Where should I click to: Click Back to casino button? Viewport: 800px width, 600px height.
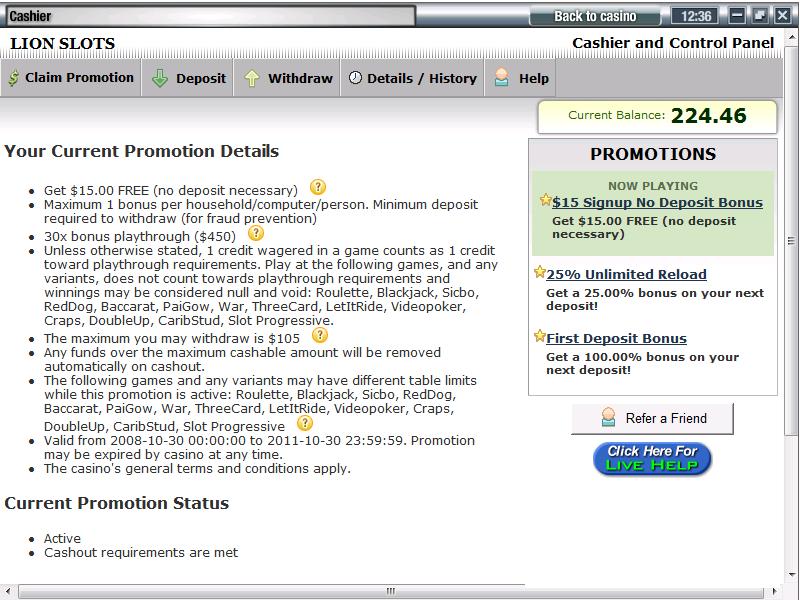(x=595, y=16)
